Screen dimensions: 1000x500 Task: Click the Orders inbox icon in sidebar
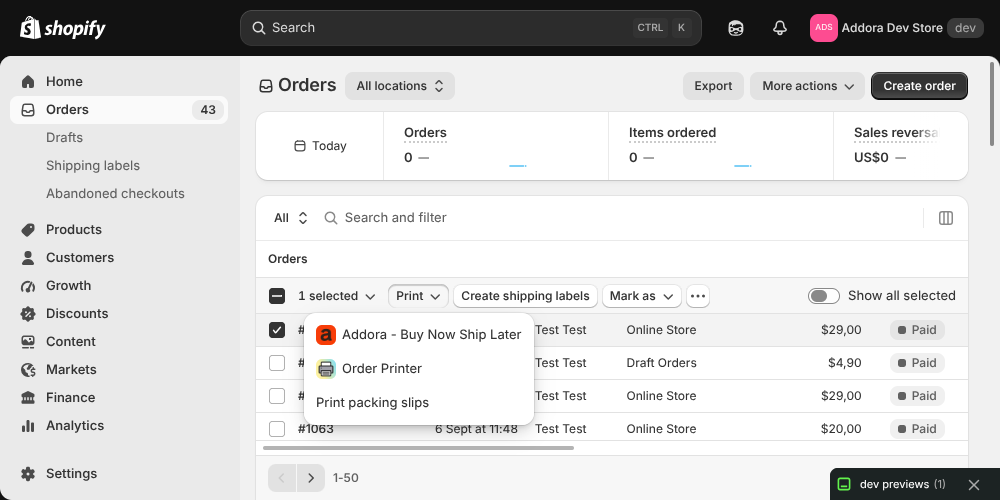[28, 110]
